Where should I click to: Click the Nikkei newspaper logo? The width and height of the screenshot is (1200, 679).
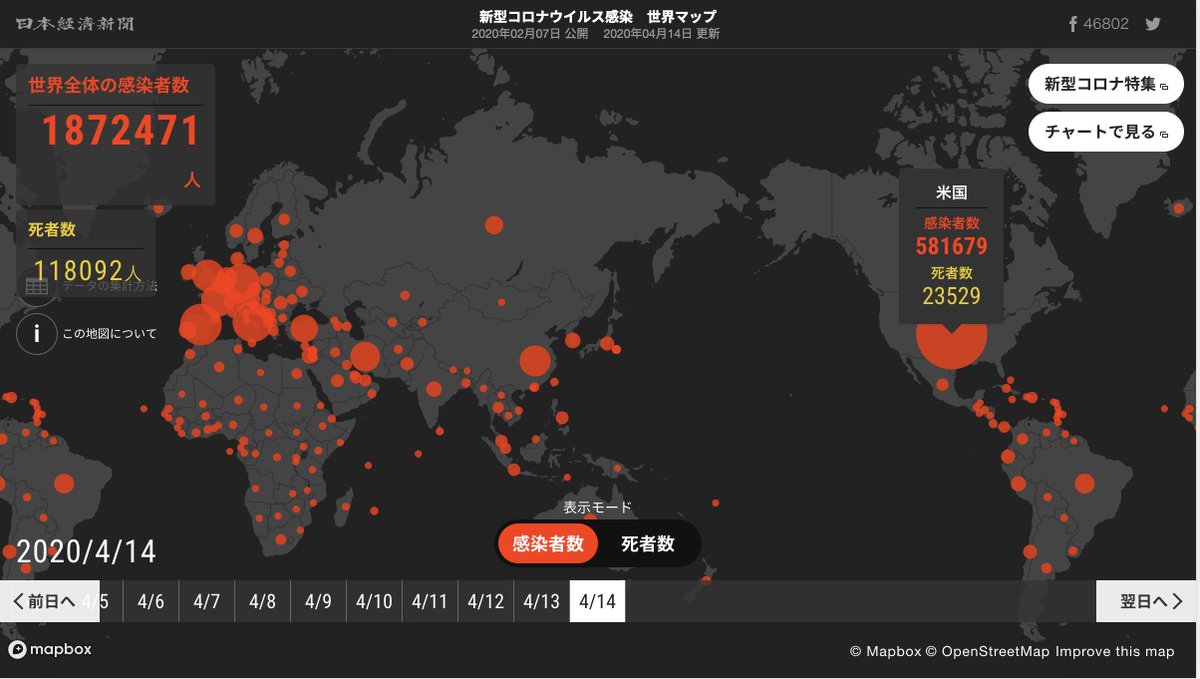coord(75,23)
